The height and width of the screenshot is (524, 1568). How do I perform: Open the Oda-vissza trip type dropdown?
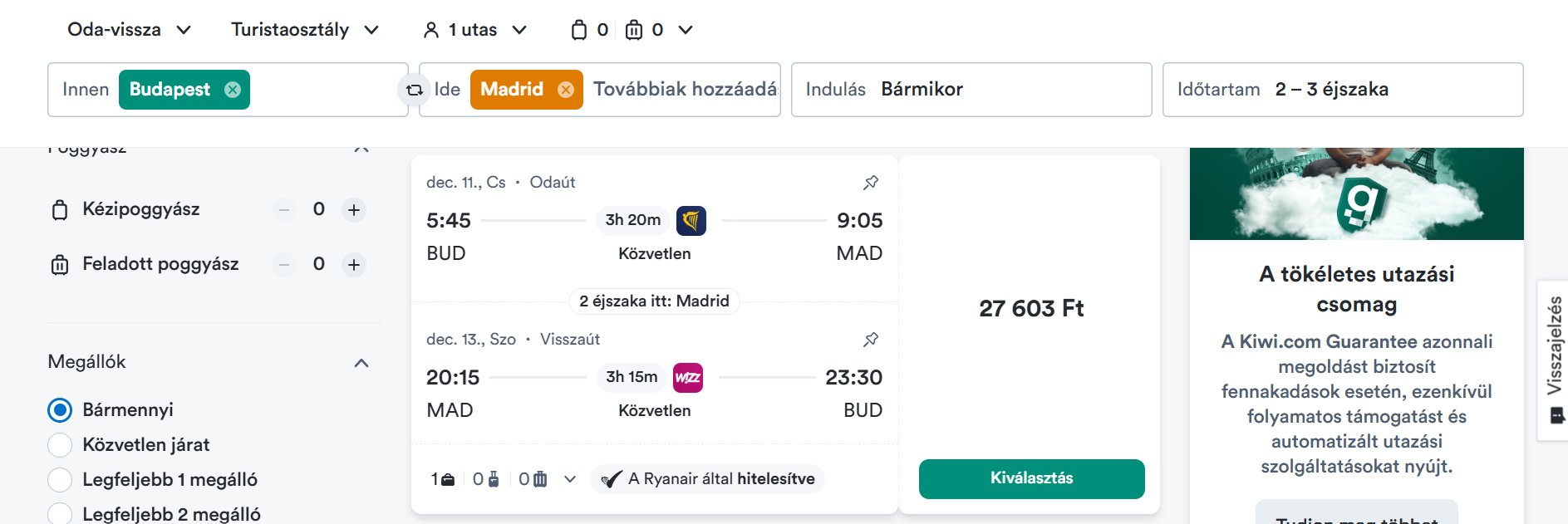tap(130, 30)
